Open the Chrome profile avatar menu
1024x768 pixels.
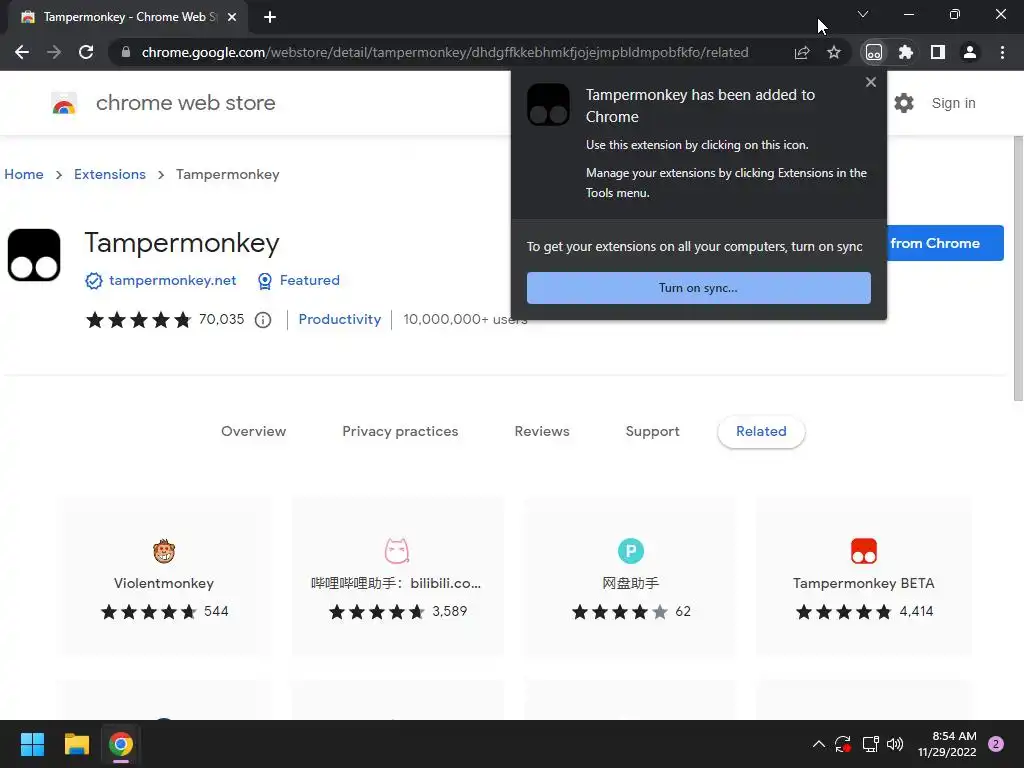point(970,52)
